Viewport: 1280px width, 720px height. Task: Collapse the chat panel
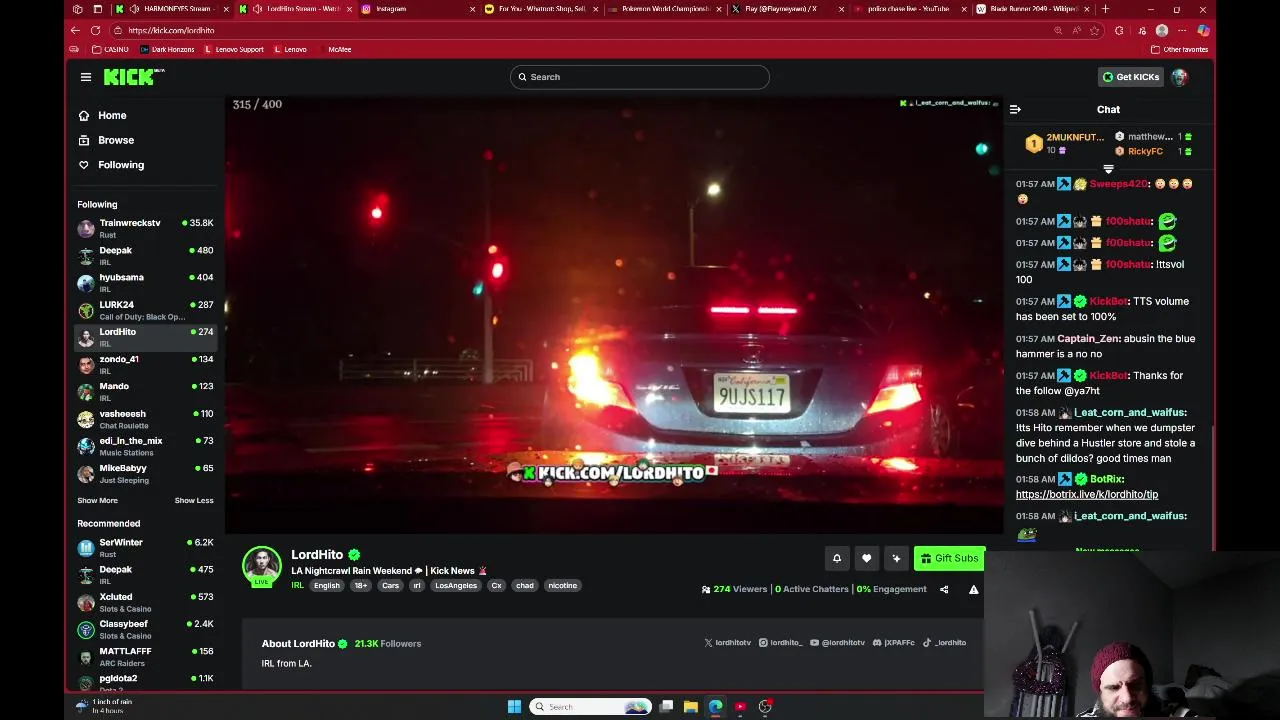click(1015, 109)
